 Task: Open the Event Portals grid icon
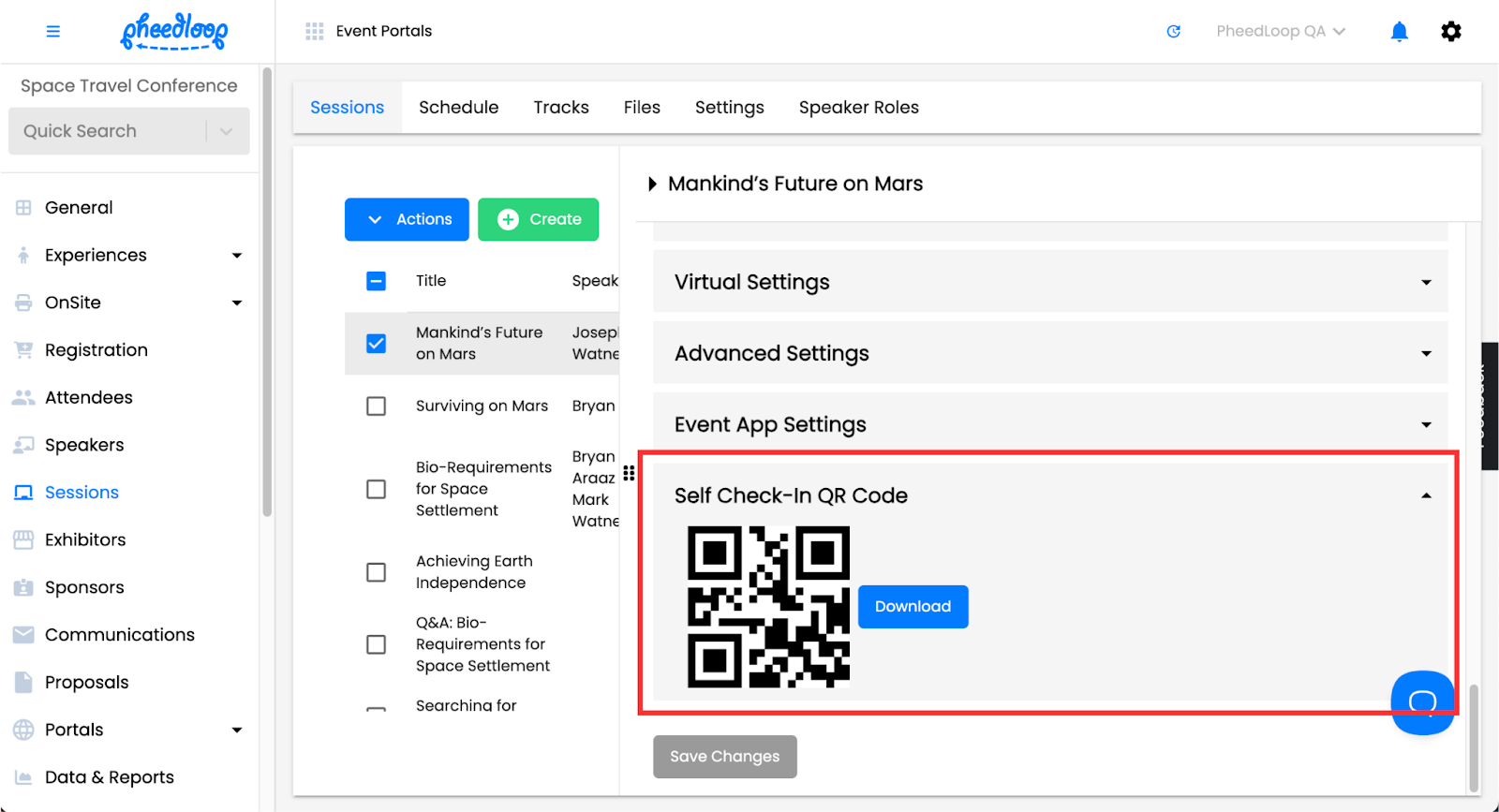tap(314, 31)
